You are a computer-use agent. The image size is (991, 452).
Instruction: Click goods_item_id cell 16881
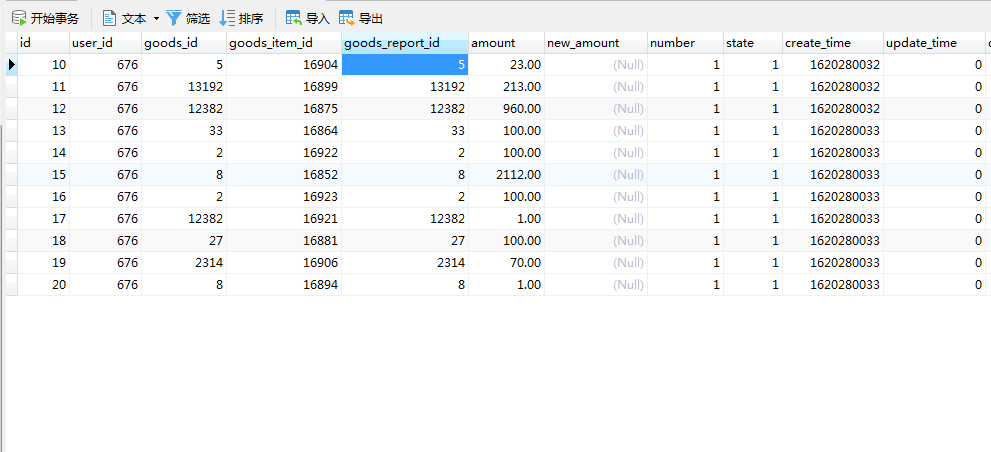point(284,241)
